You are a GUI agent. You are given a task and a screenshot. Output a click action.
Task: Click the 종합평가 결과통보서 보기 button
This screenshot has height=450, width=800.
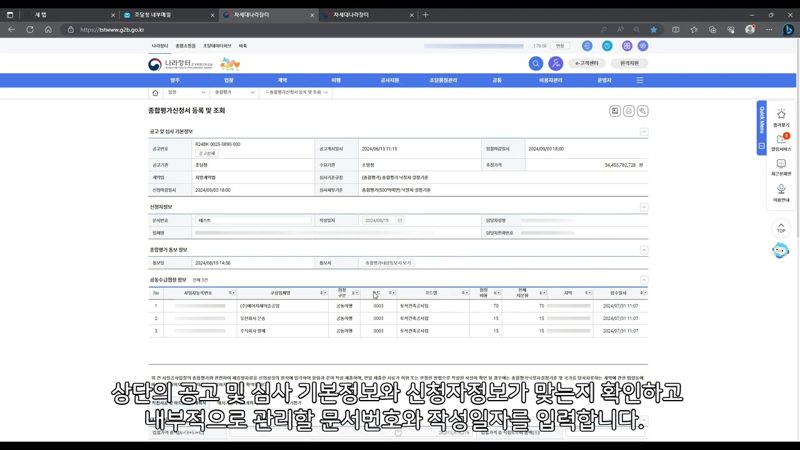tap(388, 263)
